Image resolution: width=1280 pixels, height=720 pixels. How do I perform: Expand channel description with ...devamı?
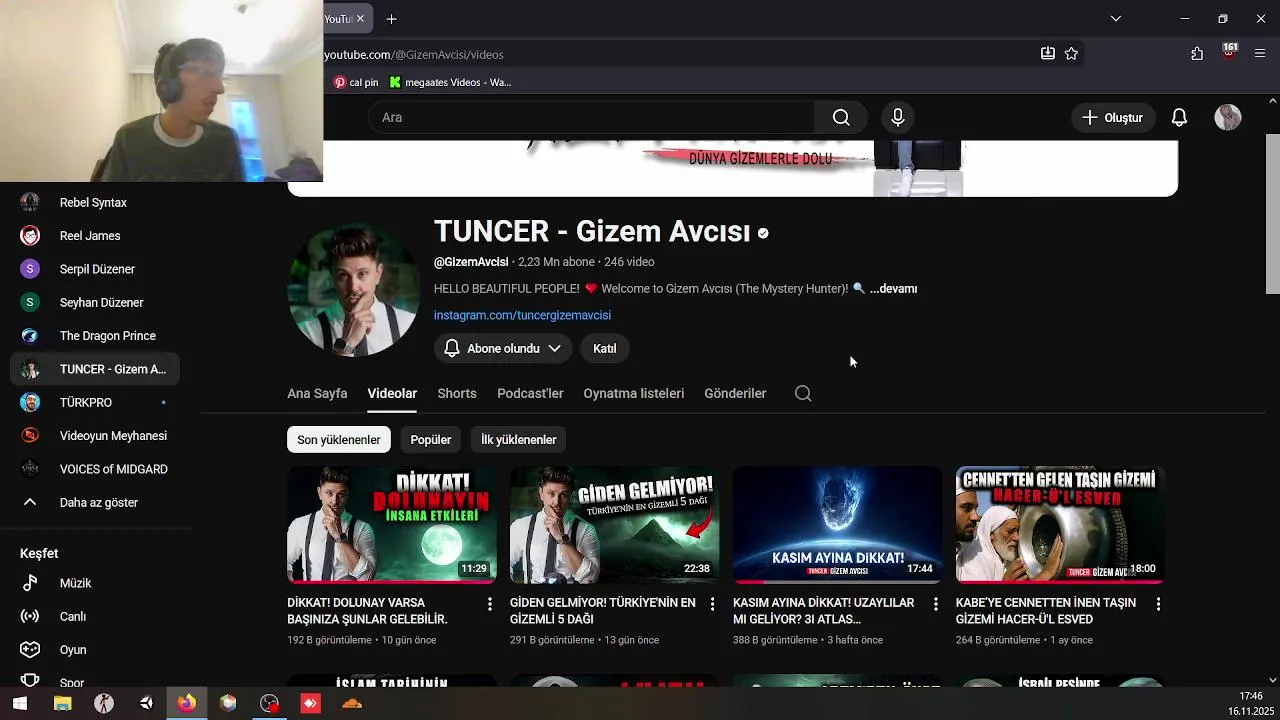[x=893, y=289]
